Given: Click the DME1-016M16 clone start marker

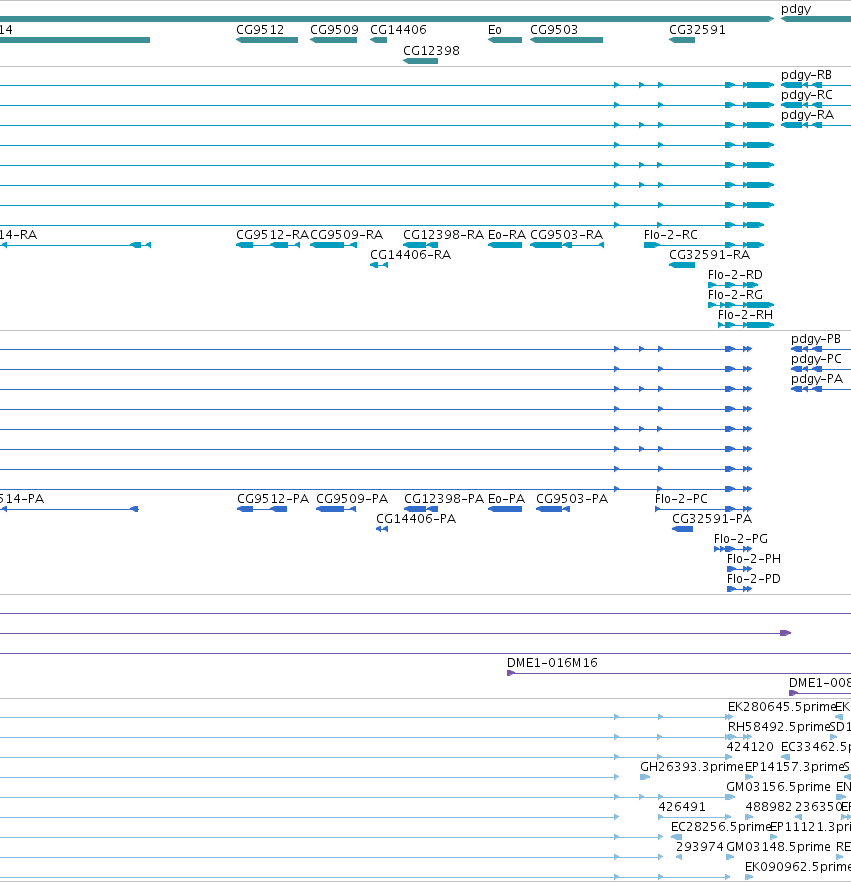Looking at the screenshot, I should click(511, 673).
